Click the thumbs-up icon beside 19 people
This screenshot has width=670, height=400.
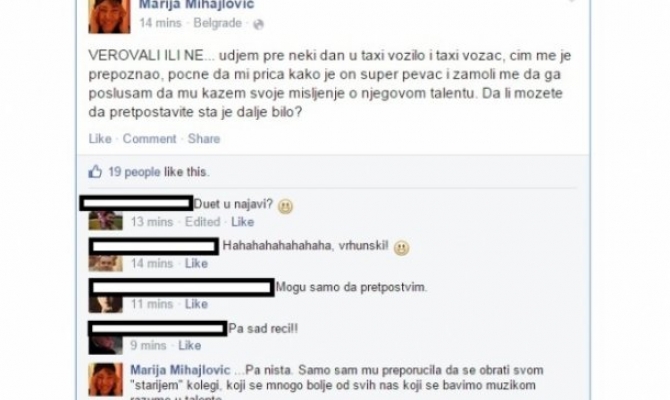point(95,172)
